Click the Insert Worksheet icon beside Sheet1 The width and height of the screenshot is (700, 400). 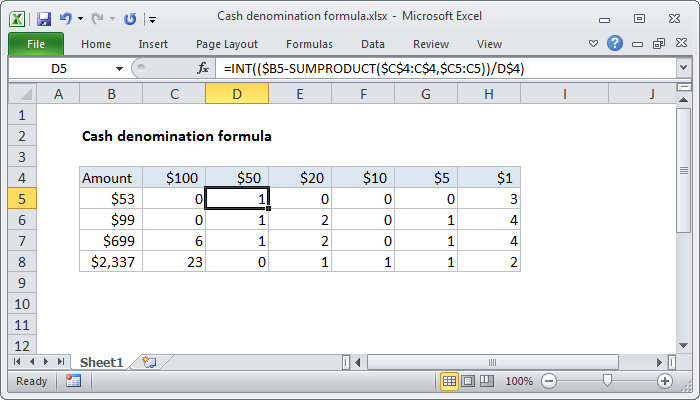tap(150, 361)
